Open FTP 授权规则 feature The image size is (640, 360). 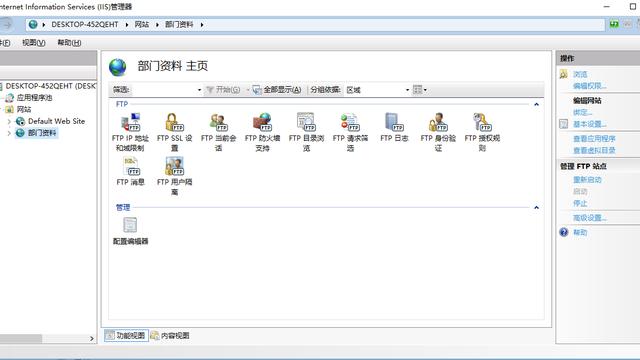pos(482,132)
